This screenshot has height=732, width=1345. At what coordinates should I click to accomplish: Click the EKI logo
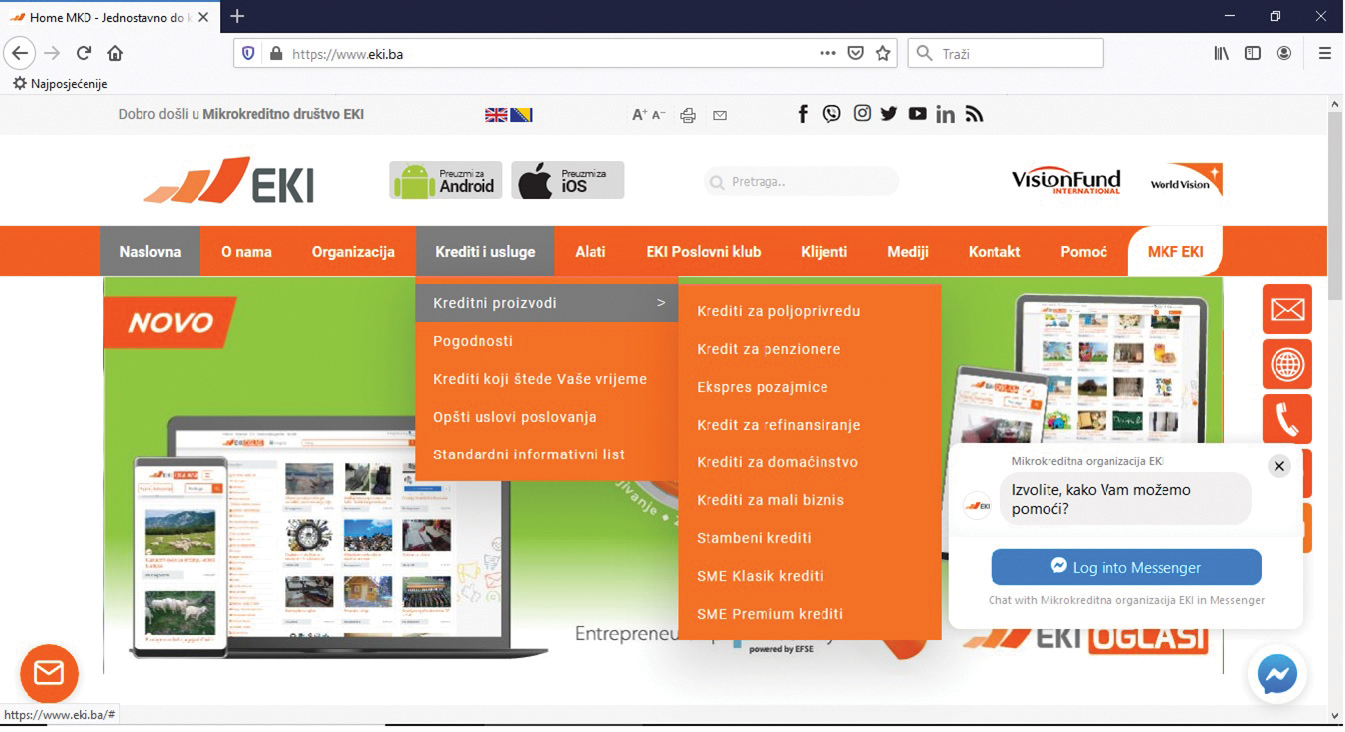click(x=229, y=180)
